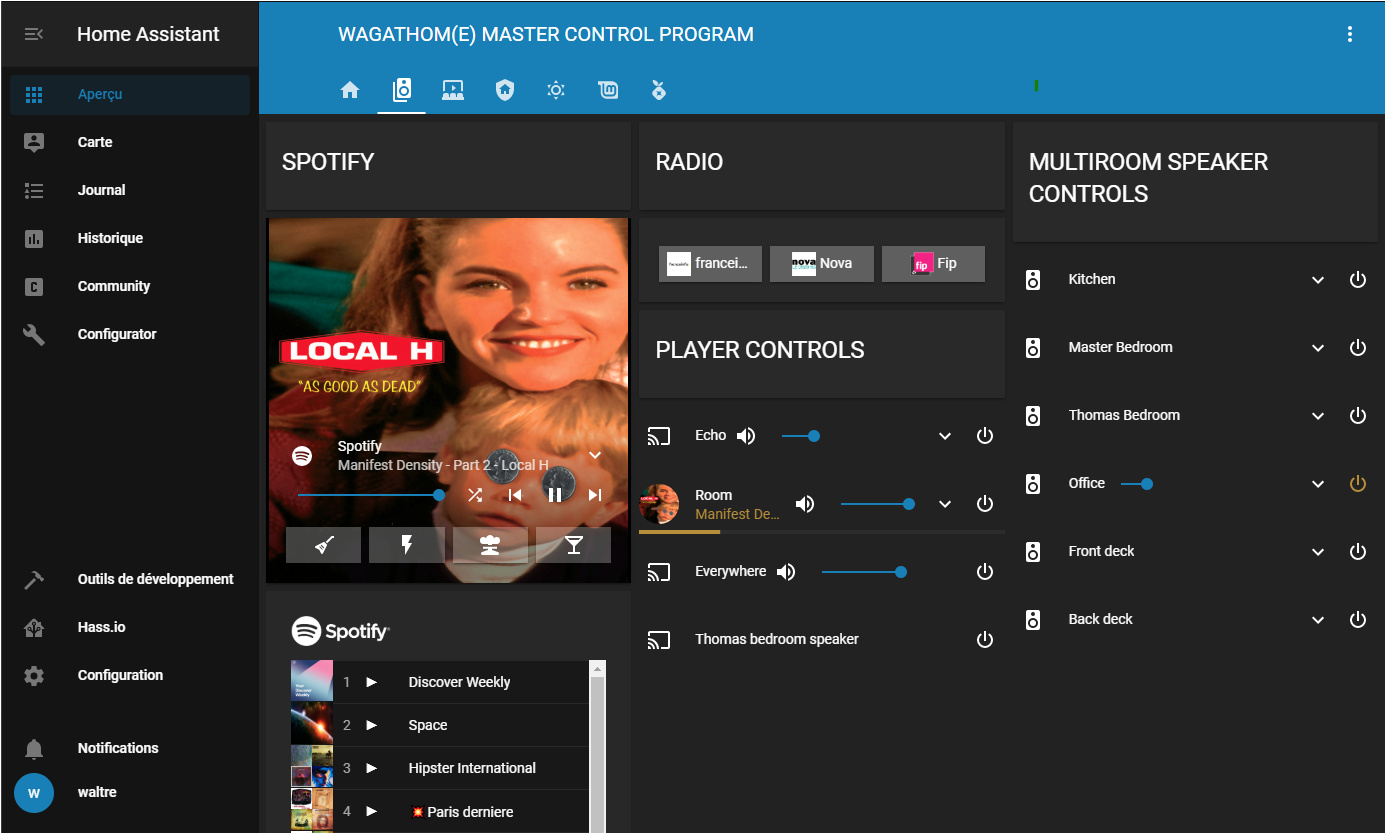This screenshot has height=833, width=1385.
Task: Pause the Spotify playback
Action: coord(555,495)
